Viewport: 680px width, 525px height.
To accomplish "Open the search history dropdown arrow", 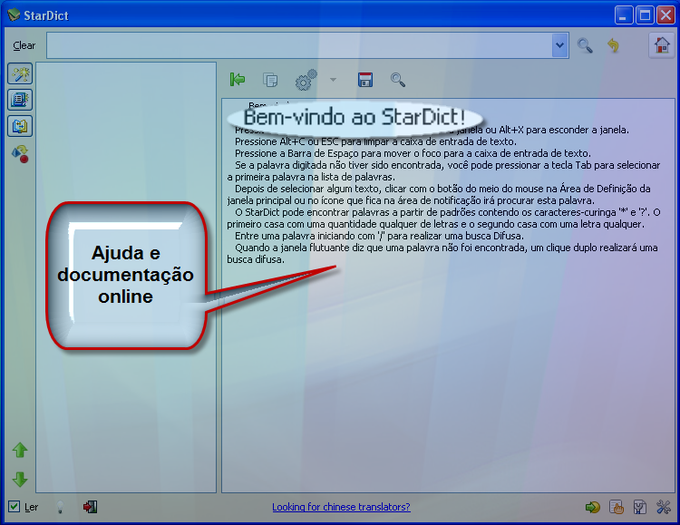I will click(x=560, y=45).
